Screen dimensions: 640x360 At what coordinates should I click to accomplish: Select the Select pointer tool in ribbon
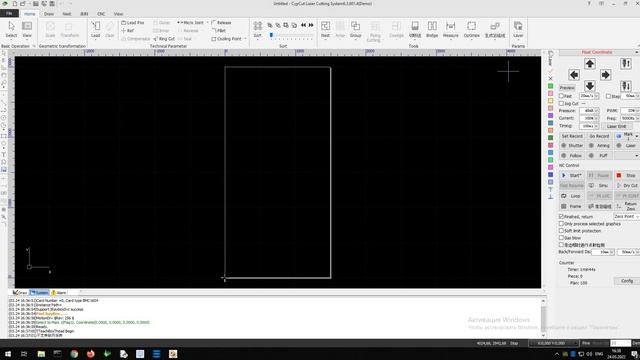pyautogui.click(x=11, y=29)
